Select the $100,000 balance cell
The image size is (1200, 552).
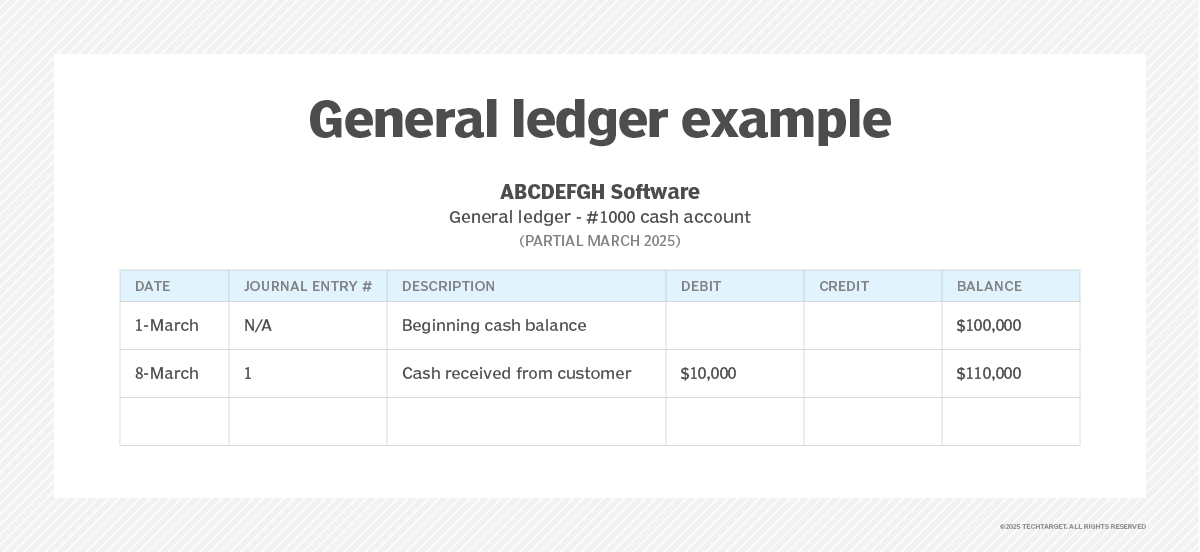coord(989,326)
